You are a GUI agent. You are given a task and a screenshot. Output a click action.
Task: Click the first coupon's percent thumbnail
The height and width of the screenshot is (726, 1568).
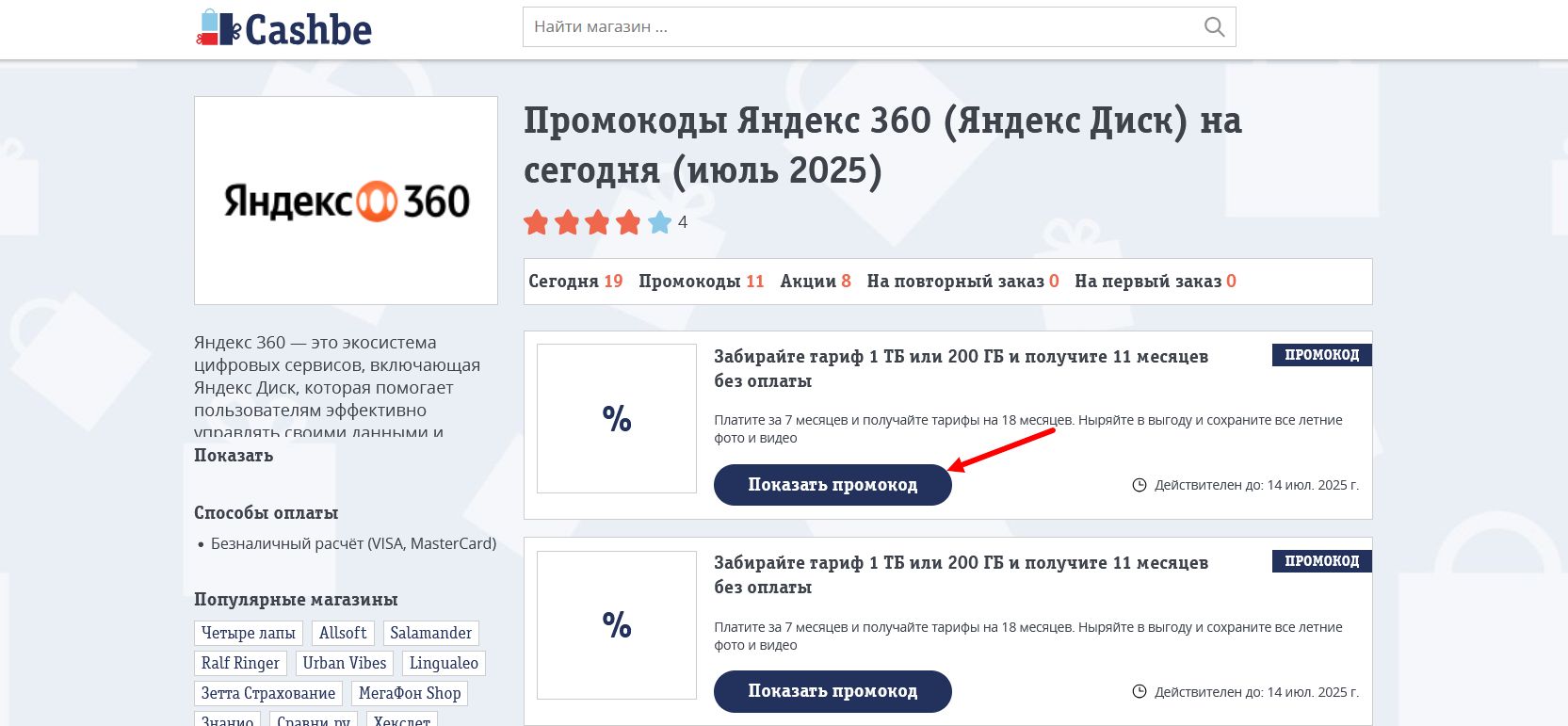point(617,418)
